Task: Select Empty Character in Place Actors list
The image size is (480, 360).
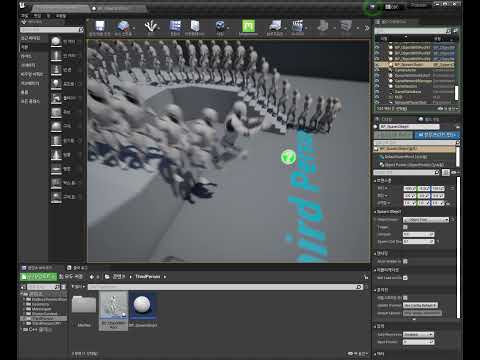Action: tap(65, 56)
